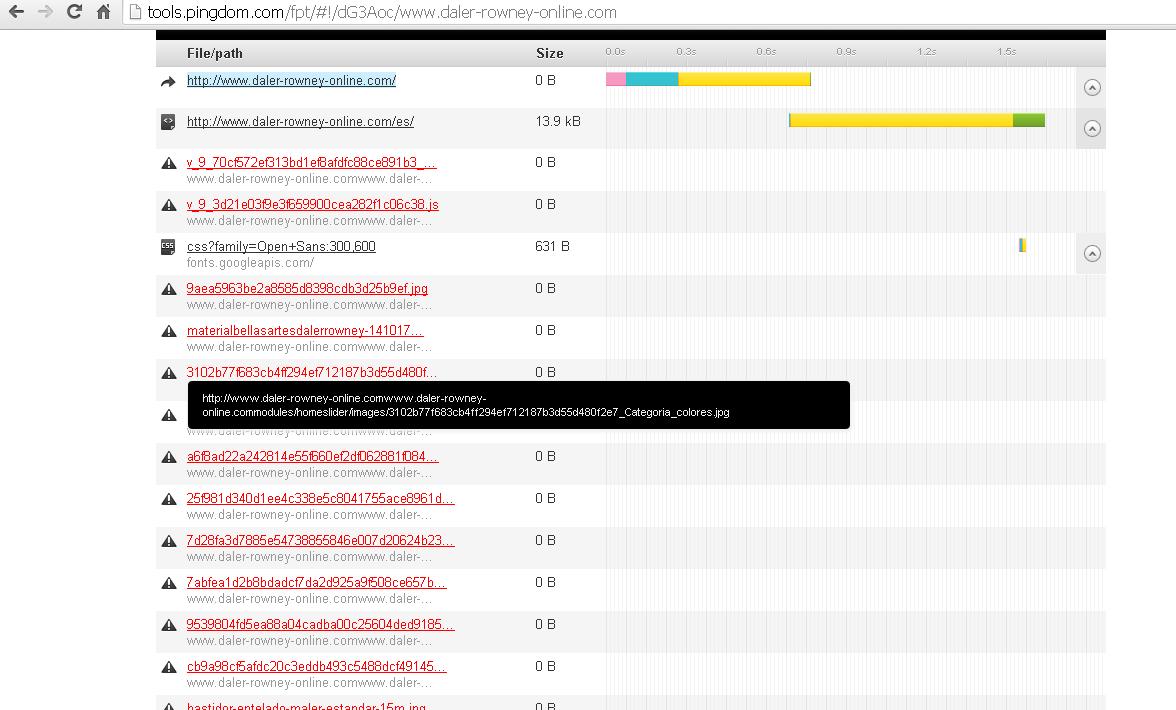Open the cb9a98cf5afdc20c3eddb493c5488dcf49145 link

(316, 667)
